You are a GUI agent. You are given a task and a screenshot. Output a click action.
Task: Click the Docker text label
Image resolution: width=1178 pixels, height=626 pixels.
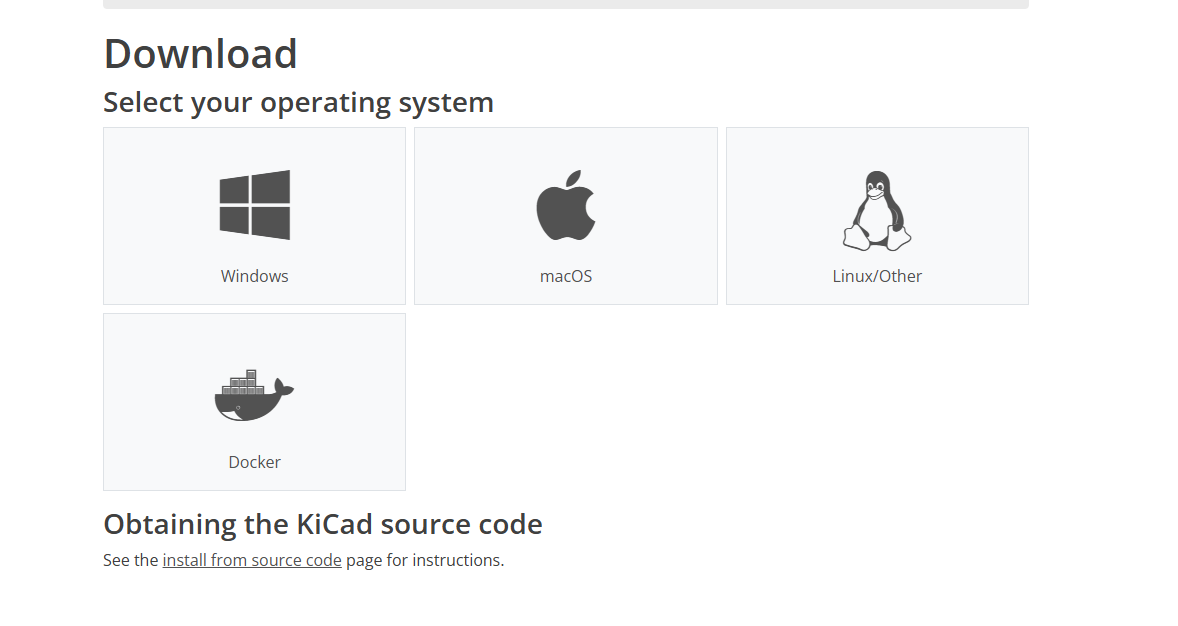(x=254, y=461)
